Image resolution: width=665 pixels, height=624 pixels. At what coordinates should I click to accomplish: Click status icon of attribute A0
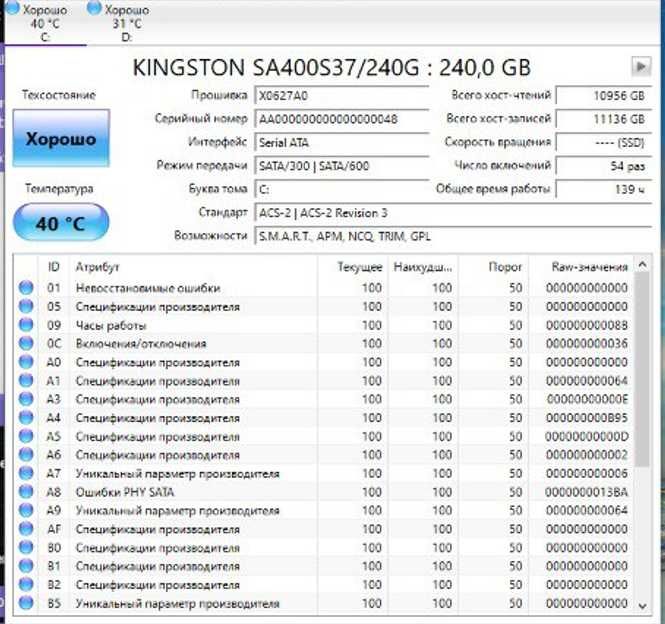(x=26, y=362)
